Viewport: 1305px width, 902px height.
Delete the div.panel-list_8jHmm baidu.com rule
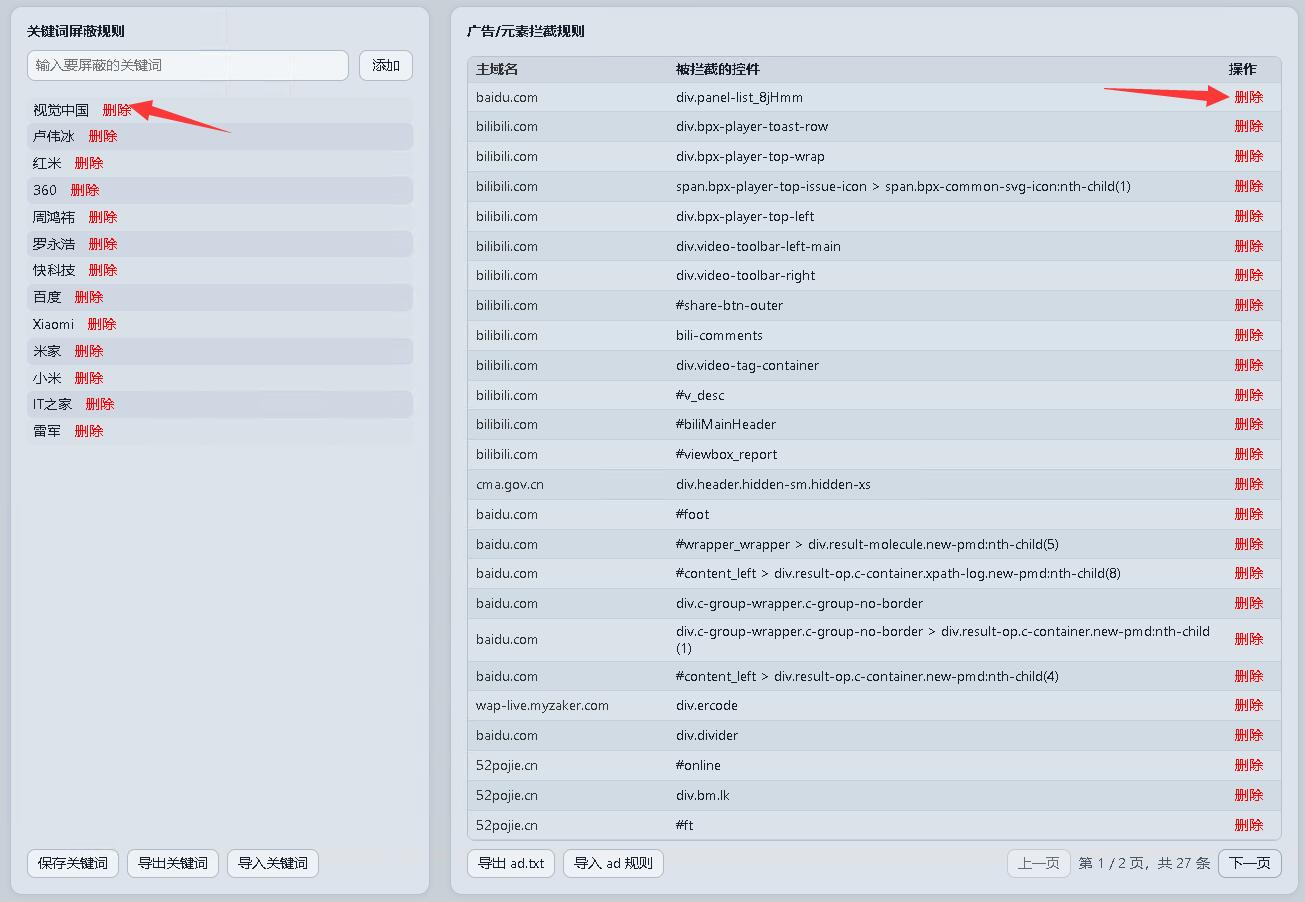1248,97
